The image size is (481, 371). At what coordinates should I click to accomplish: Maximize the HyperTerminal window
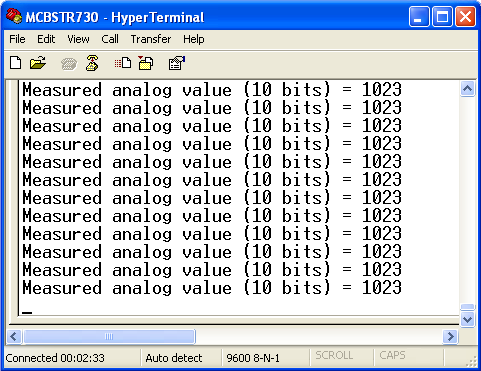coord(442,17)
